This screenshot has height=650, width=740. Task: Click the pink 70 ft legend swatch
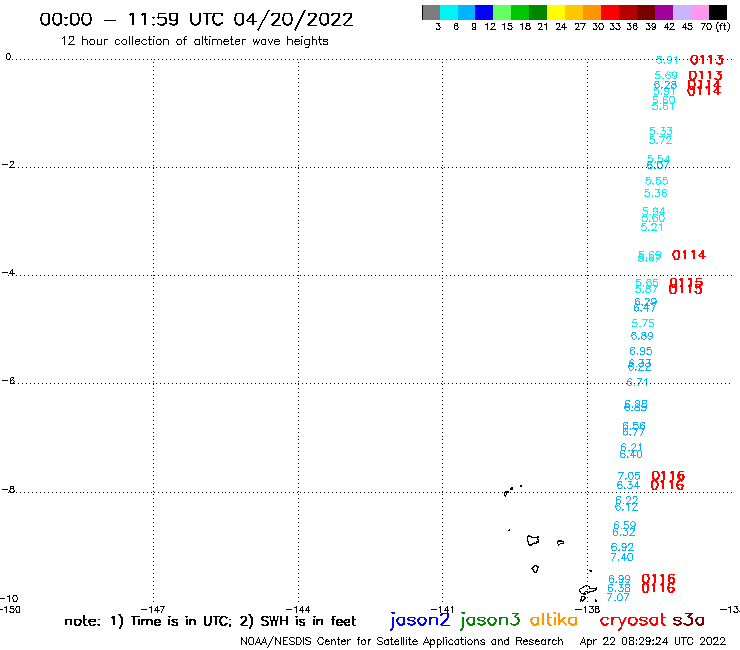pos(699,12)
